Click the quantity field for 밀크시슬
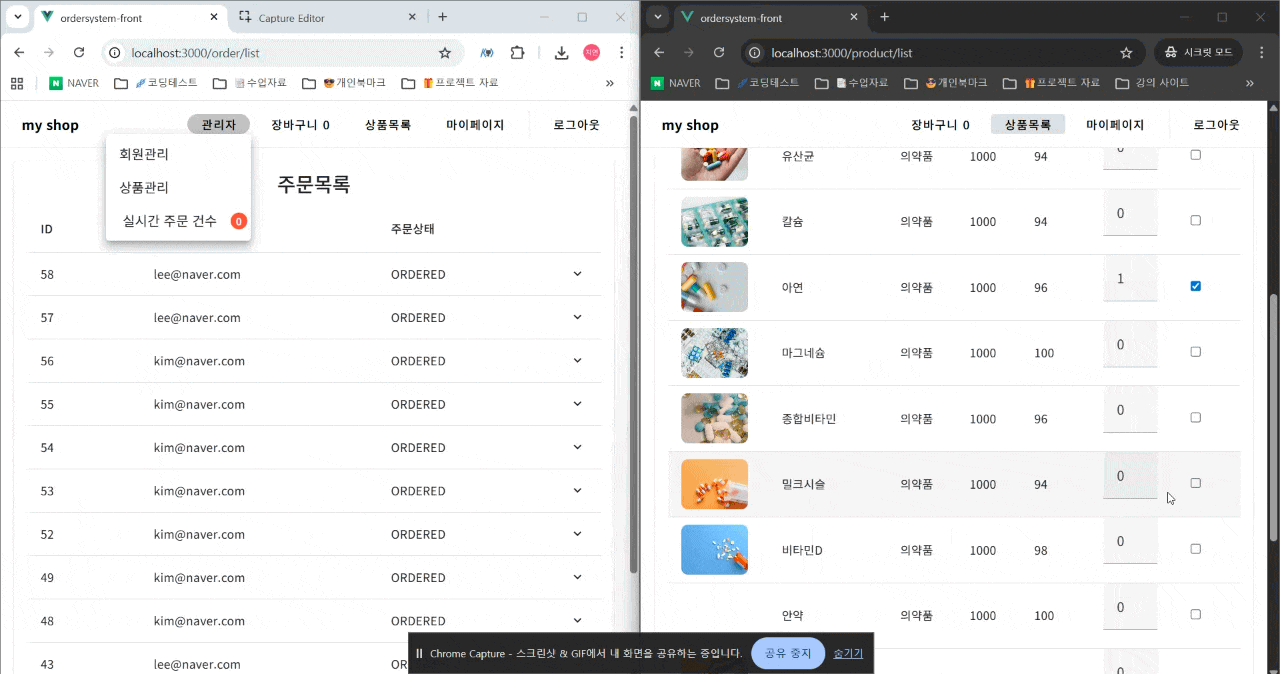Image resolution: width=1280 pixels, height=674 pixels. 1130,476
